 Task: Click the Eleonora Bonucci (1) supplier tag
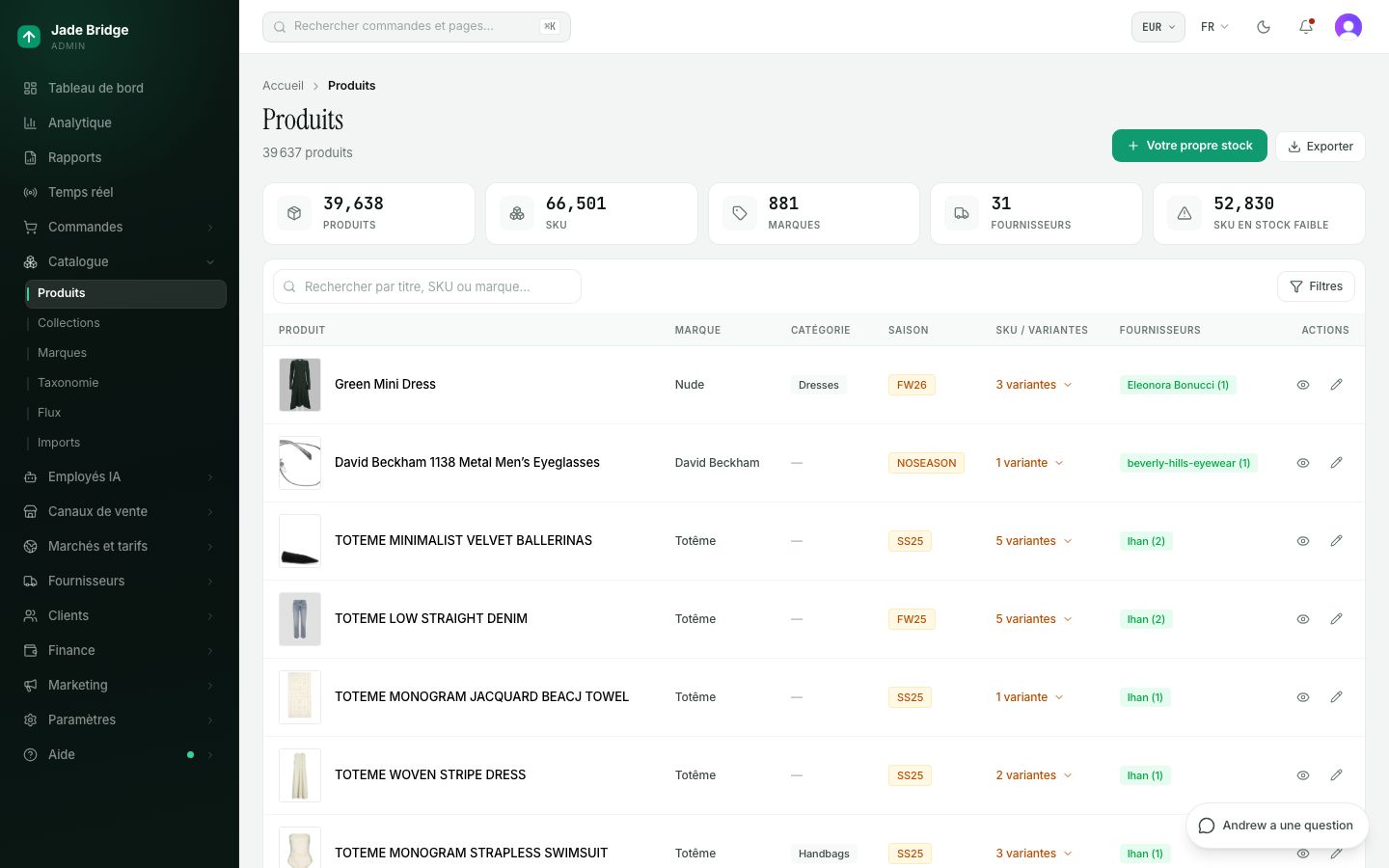tap(1178, 385)
